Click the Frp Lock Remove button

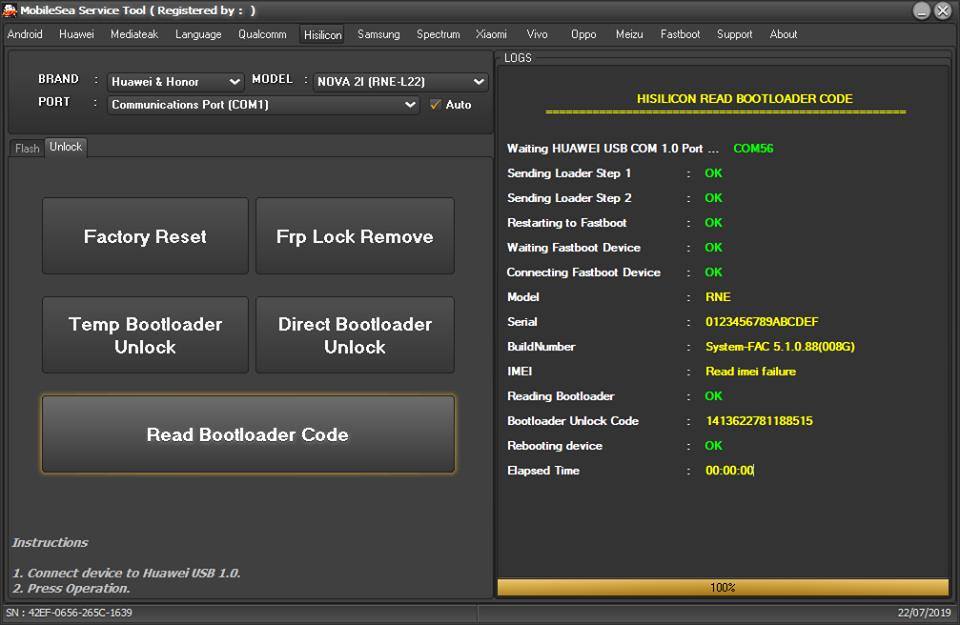point(355,236)
